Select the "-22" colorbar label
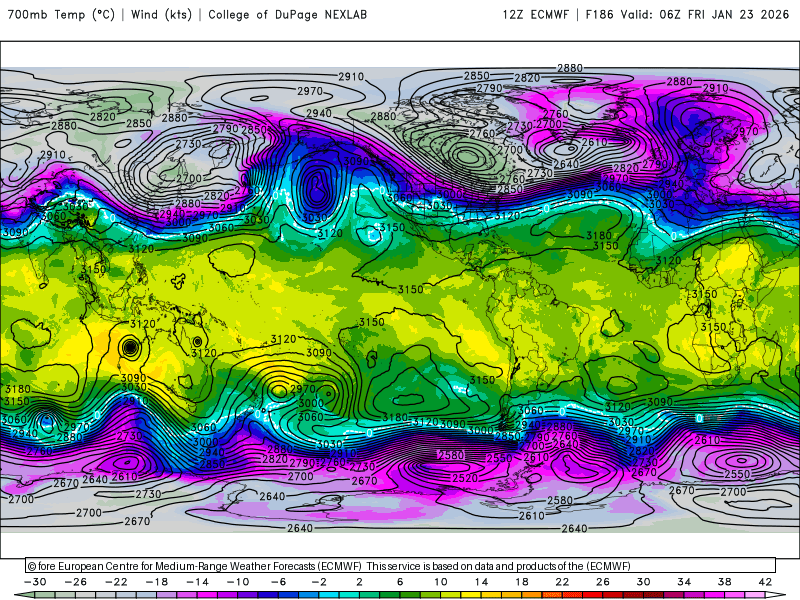This screenshot has width=800, height=600. coord(116,582)
